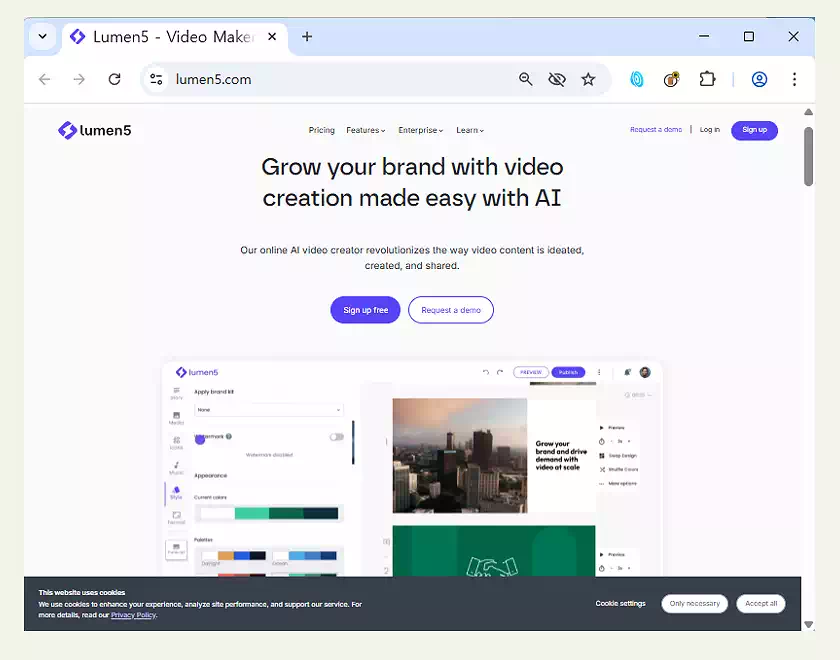Click the Sign up free button
The height and width of the screenshot is (660, 840).
click(x=365, y=310)
